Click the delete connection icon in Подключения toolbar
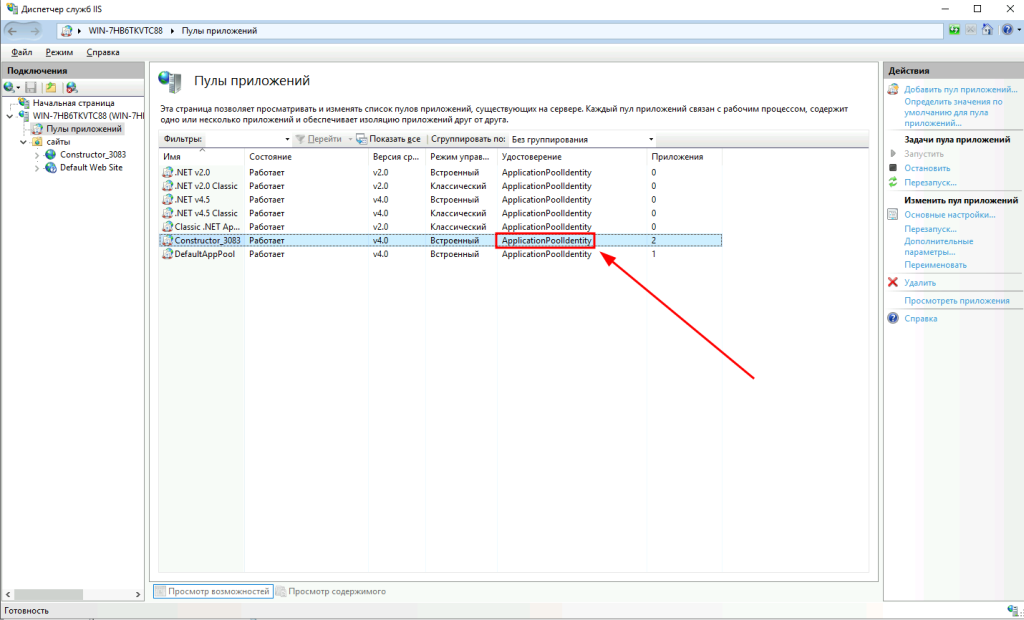1024x620 pixels. (72, 88)
